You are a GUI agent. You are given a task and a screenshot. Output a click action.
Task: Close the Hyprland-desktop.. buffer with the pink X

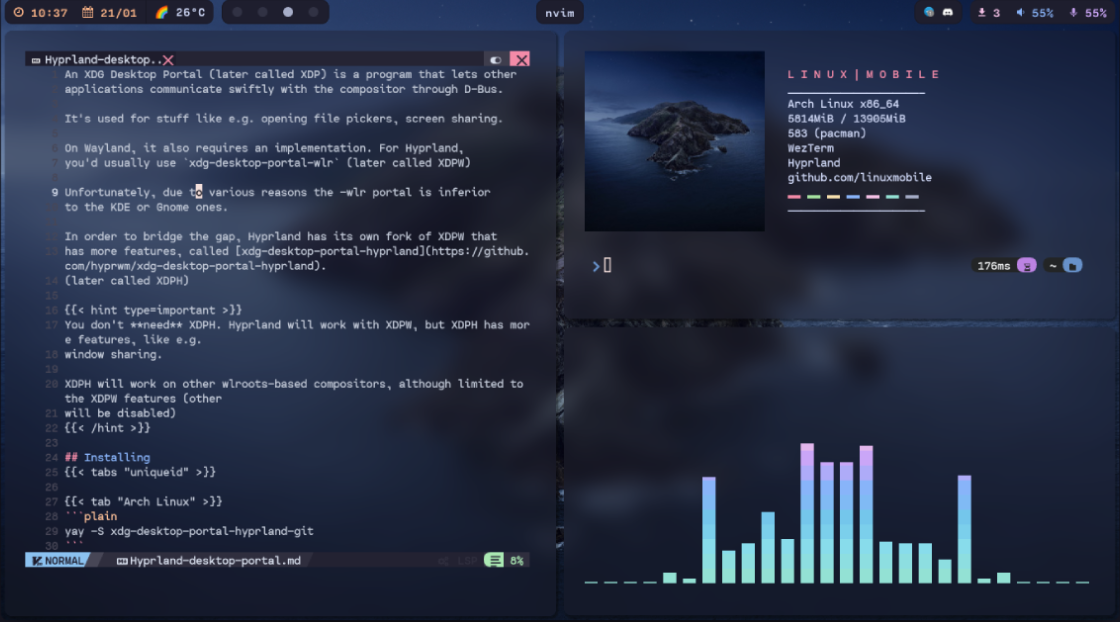coord(168,60)
